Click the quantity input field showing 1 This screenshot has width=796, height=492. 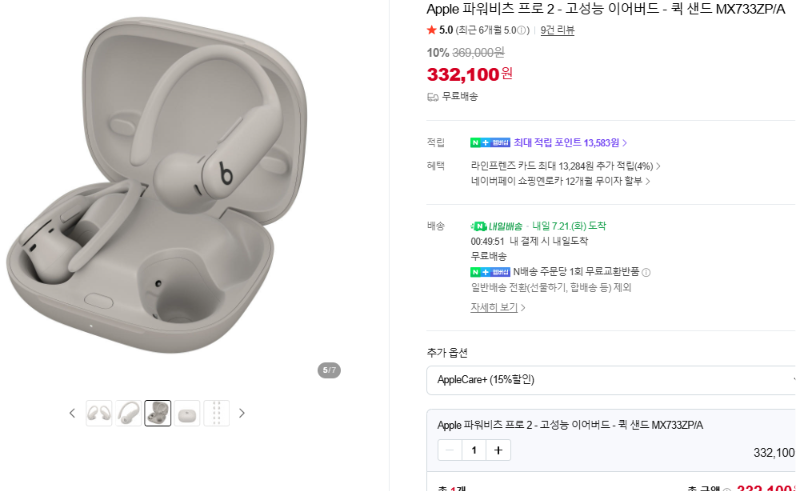click(x=474, y=450)
